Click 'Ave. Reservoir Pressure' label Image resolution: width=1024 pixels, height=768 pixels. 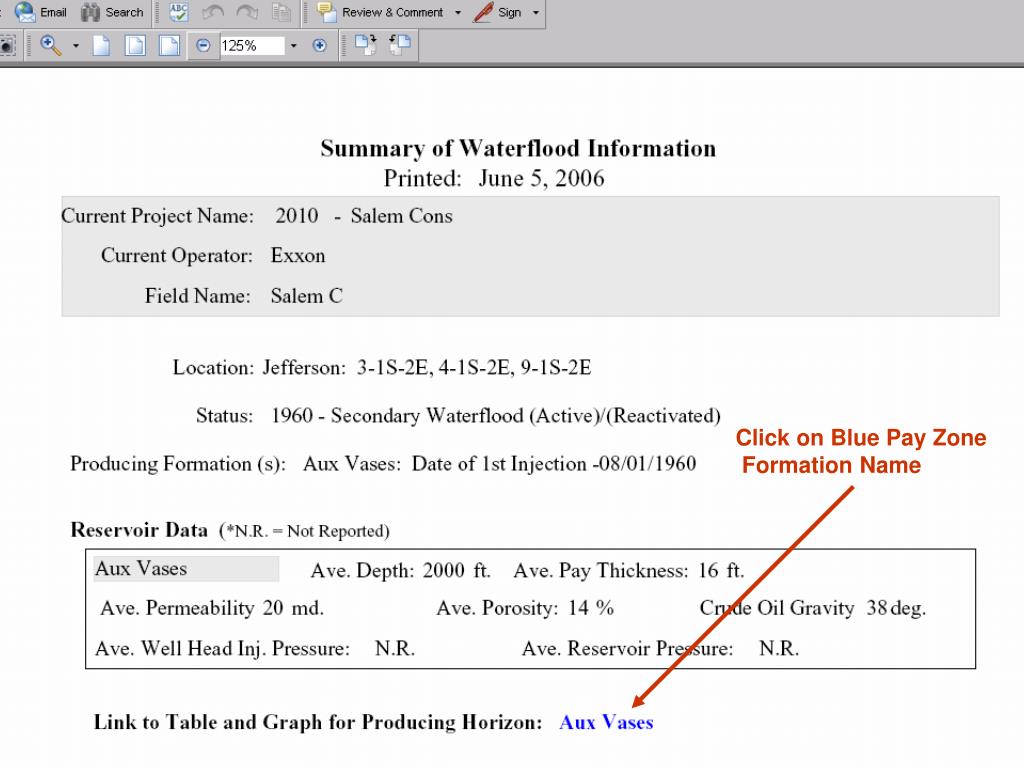(x=627, y=648)
